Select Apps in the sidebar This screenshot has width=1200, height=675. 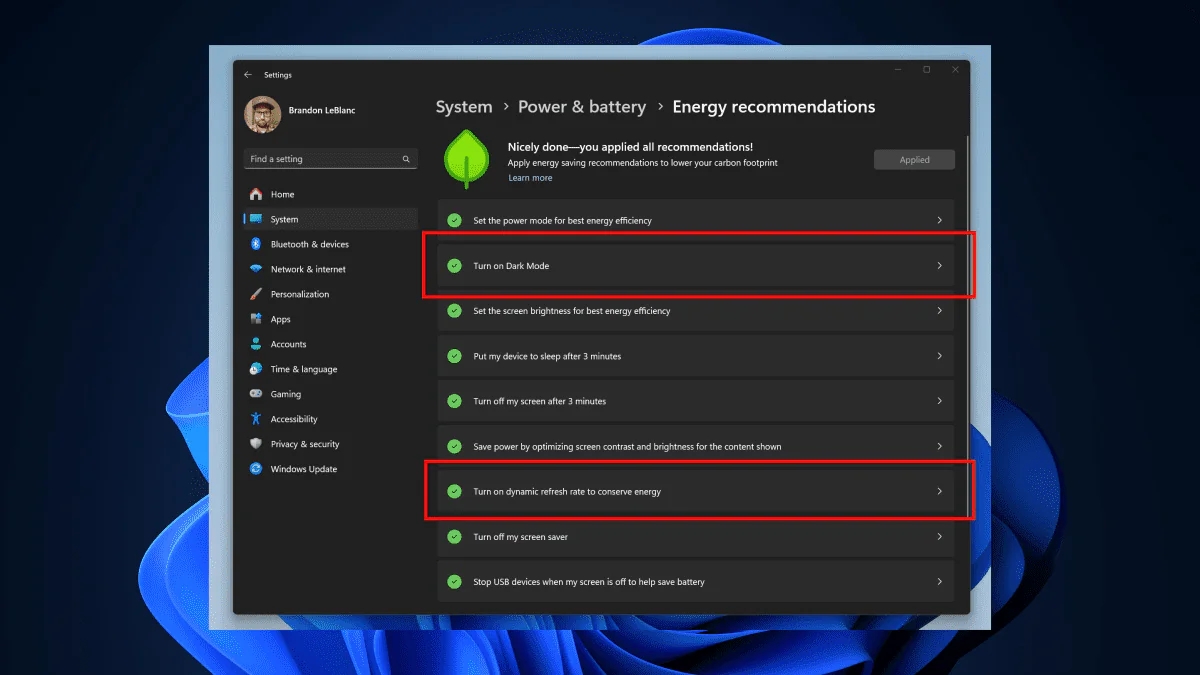(x=280, y=319)
